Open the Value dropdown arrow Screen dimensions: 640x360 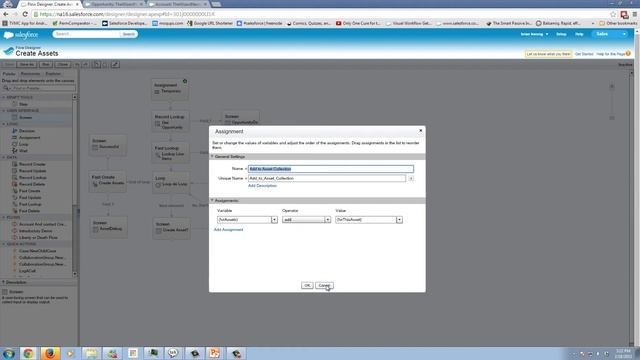point(399,220)
